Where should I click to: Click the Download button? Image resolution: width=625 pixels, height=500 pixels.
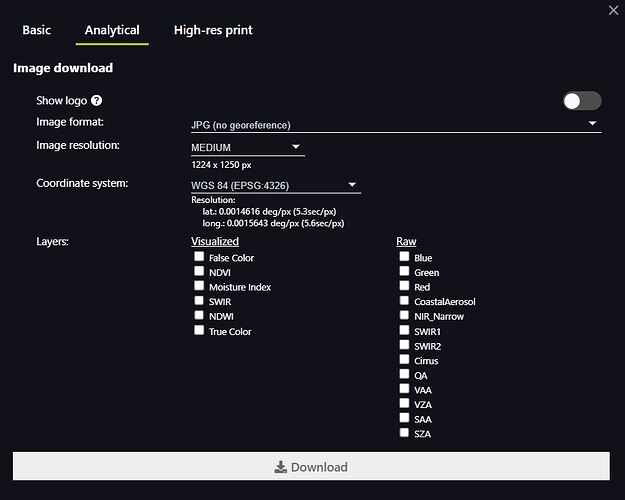(311, 466)
